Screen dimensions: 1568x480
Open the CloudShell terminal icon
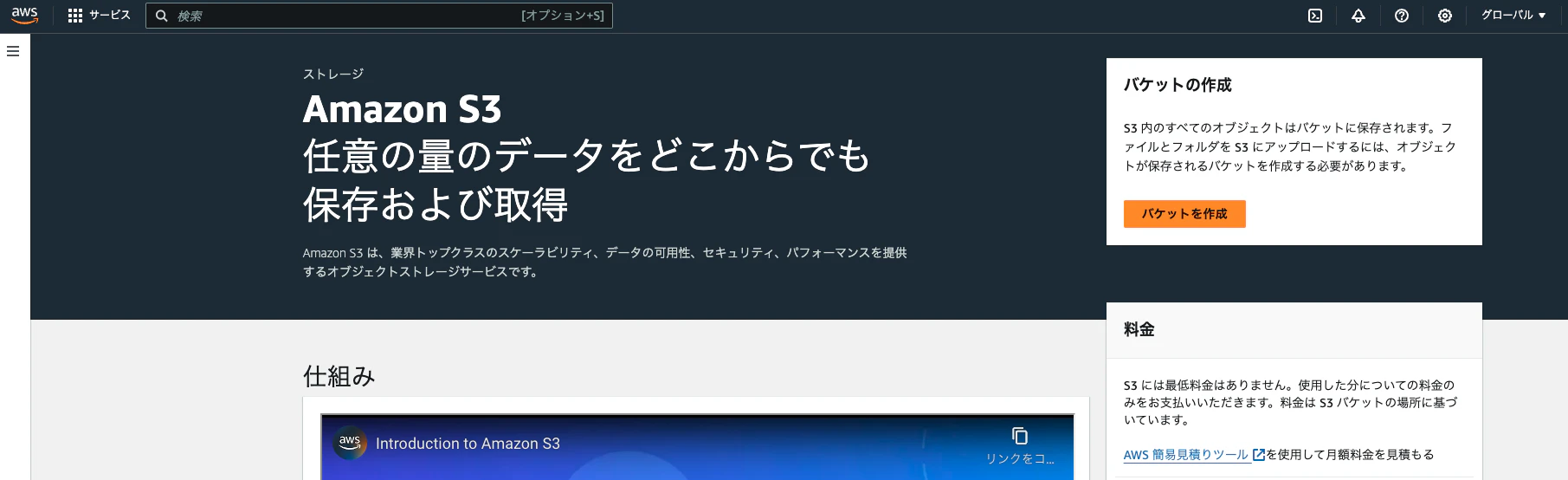click(1315, 16)
